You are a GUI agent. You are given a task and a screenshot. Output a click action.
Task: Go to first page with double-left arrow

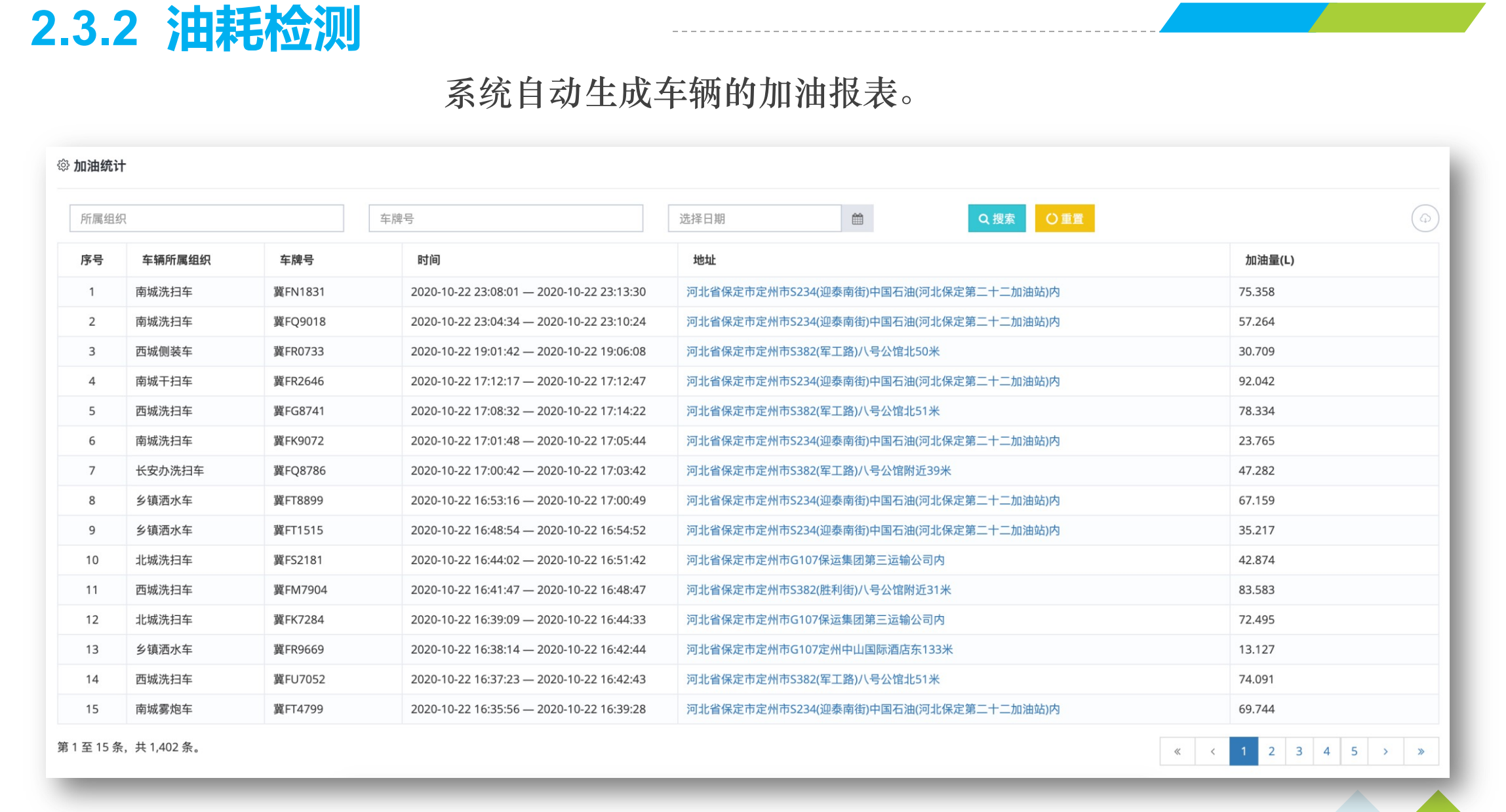[1178, 751]
